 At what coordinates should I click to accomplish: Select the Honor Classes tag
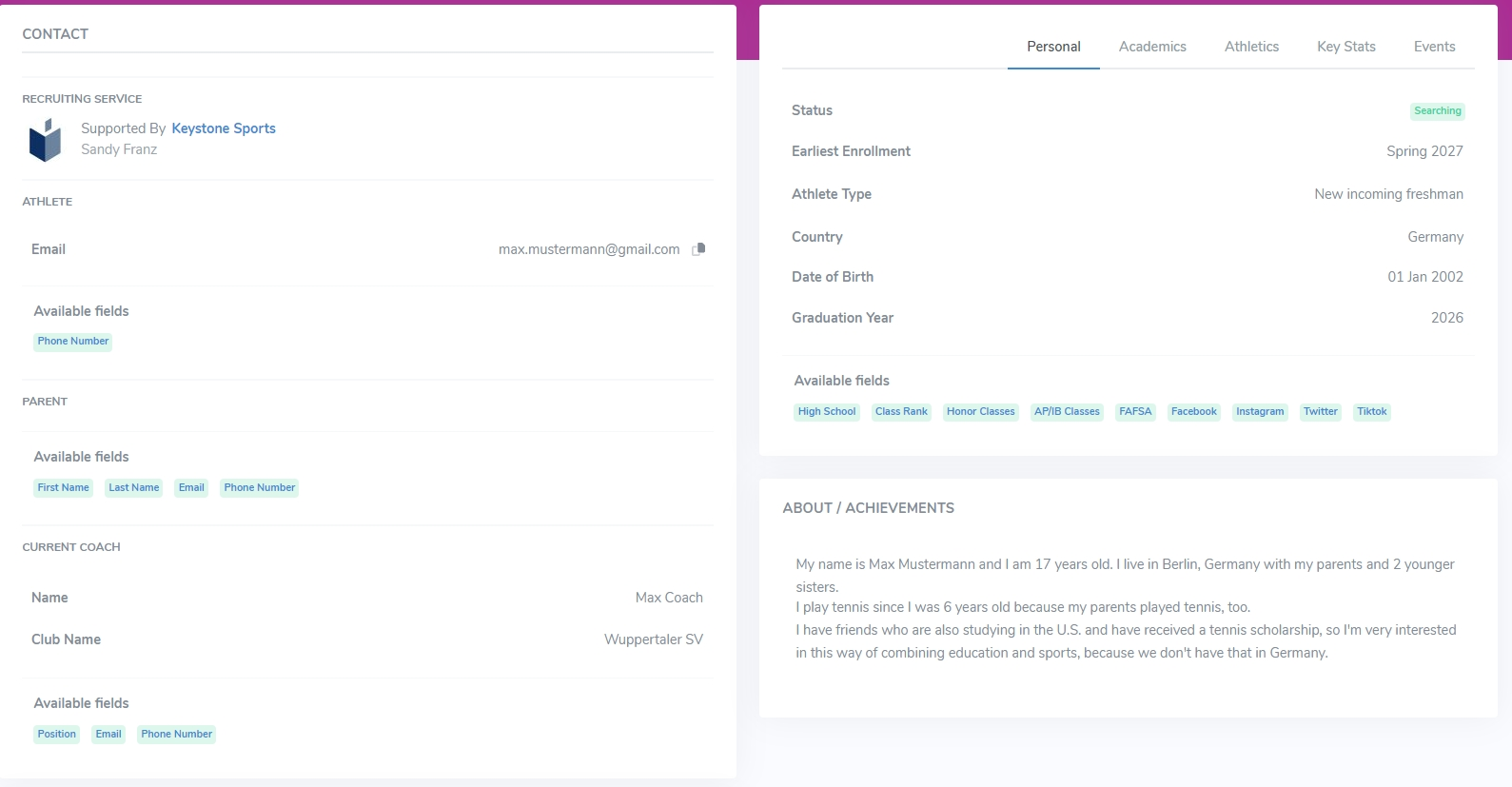pyautogui.click(x=981, y=412)
